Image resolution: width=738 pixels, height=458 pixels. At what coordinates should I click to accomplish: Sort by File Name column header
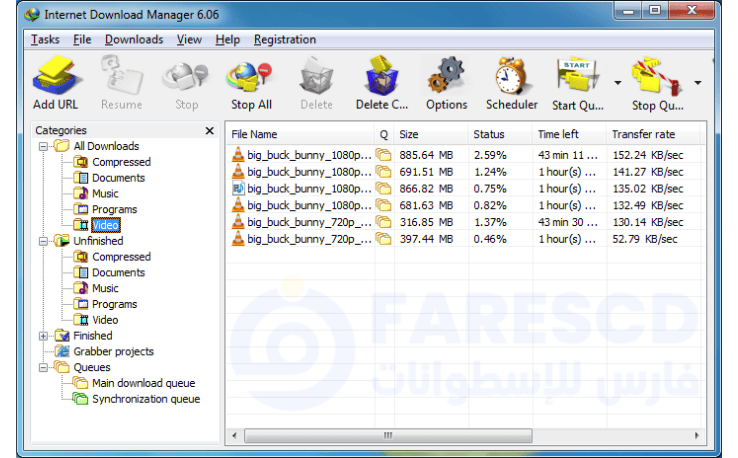click(300, 135)
